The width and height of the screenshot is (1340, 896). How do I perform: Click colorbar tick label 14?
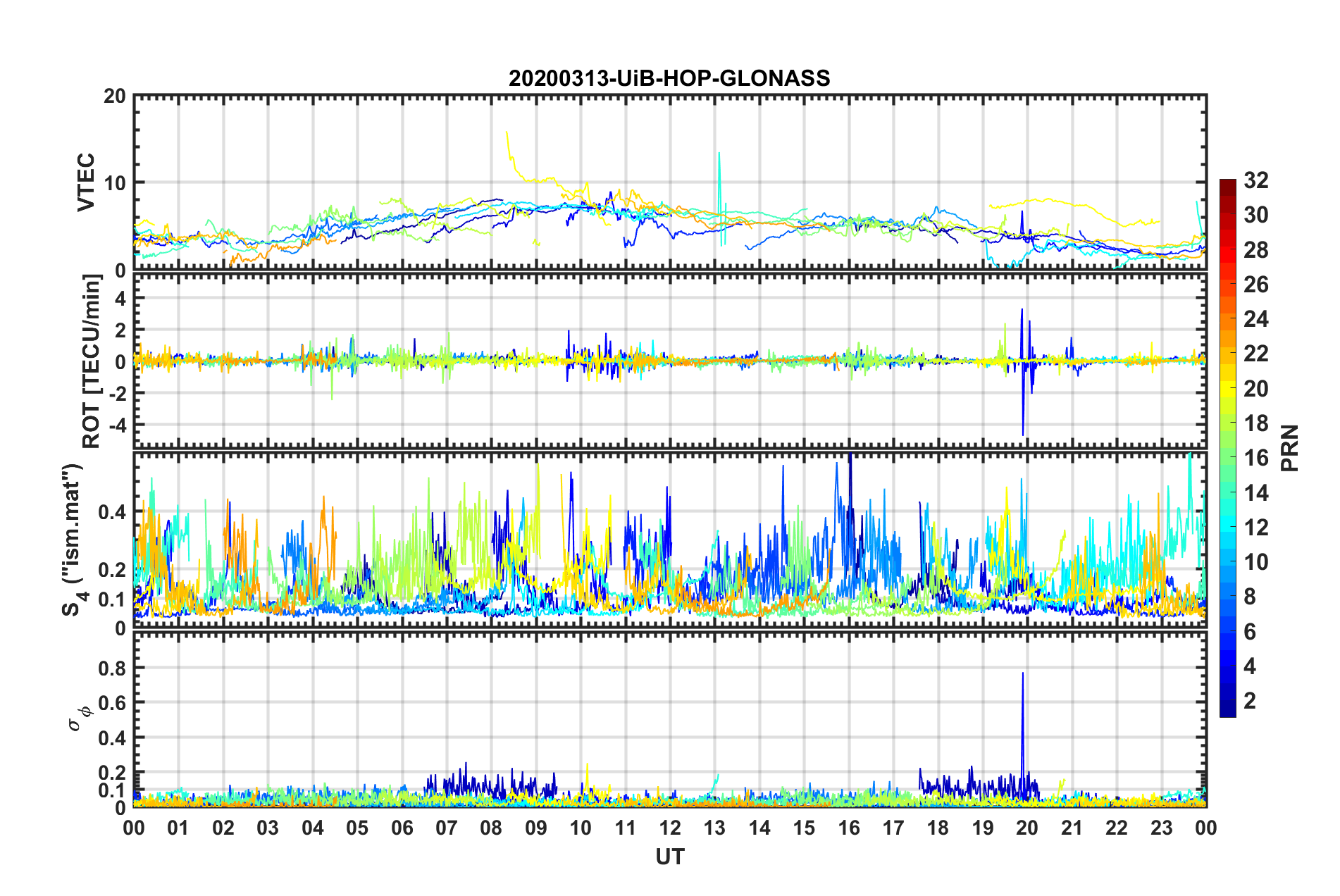tap(1255, 492)
